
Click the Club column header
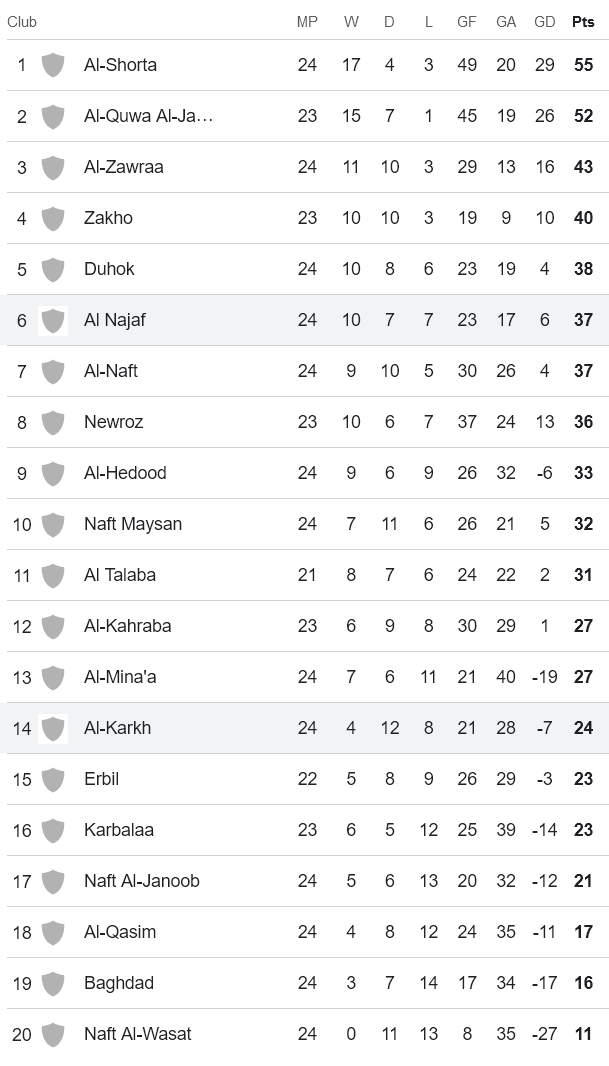pyautogui.click(x=22, y=22)
